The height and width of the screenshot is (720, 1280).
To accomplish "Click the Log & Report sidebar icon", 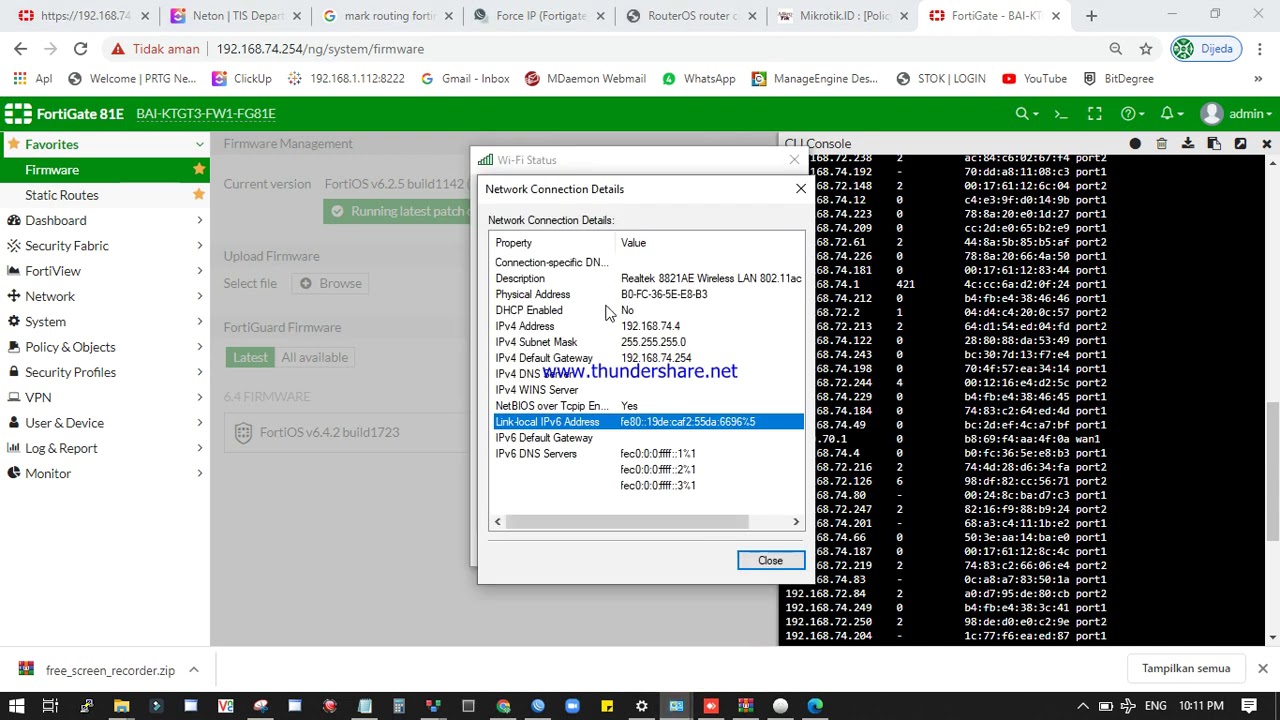I will coord(14,448).
